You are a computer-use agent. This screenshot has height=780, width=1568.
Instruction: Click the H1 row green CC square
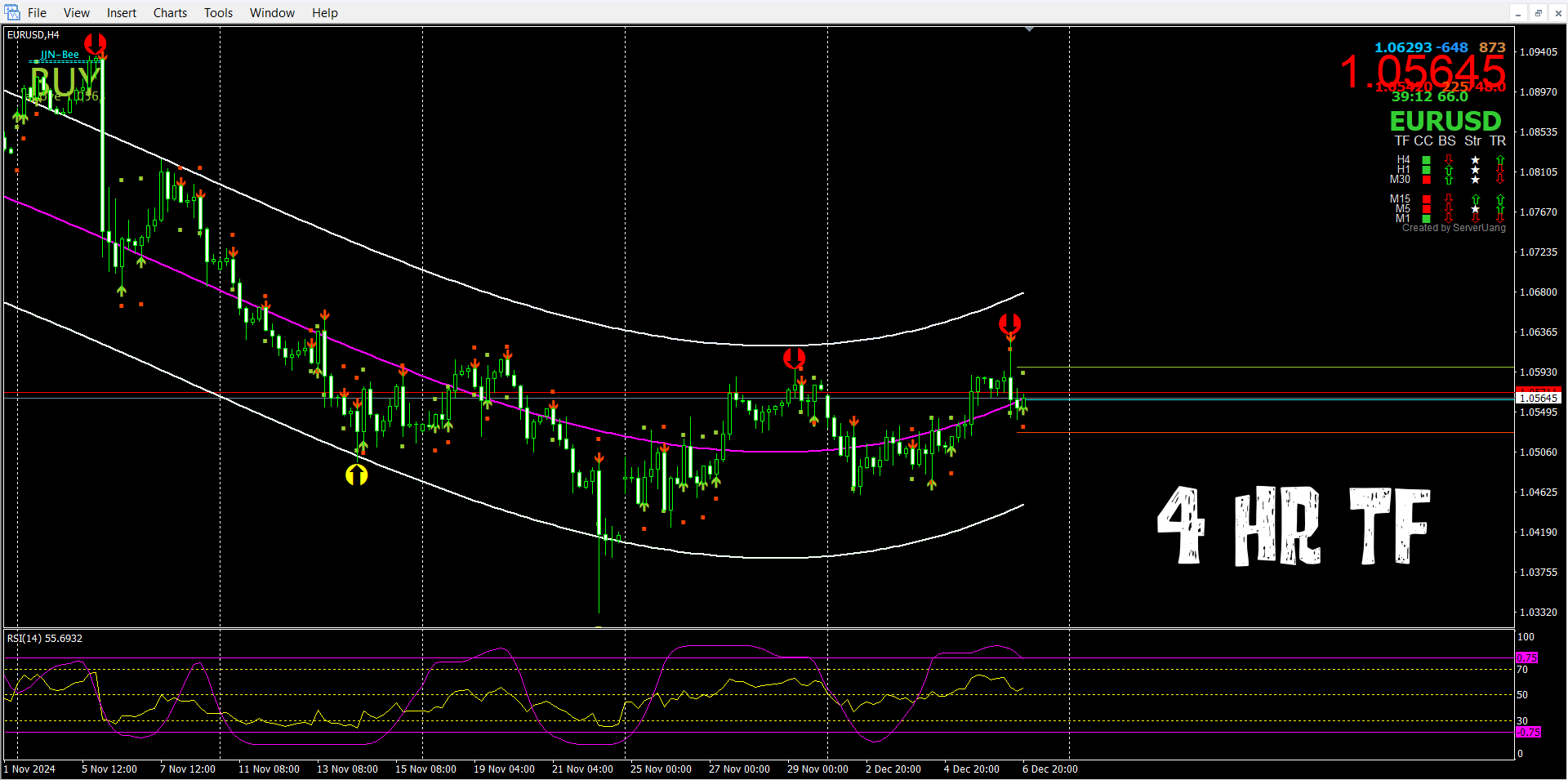[x=1426, y=170]
